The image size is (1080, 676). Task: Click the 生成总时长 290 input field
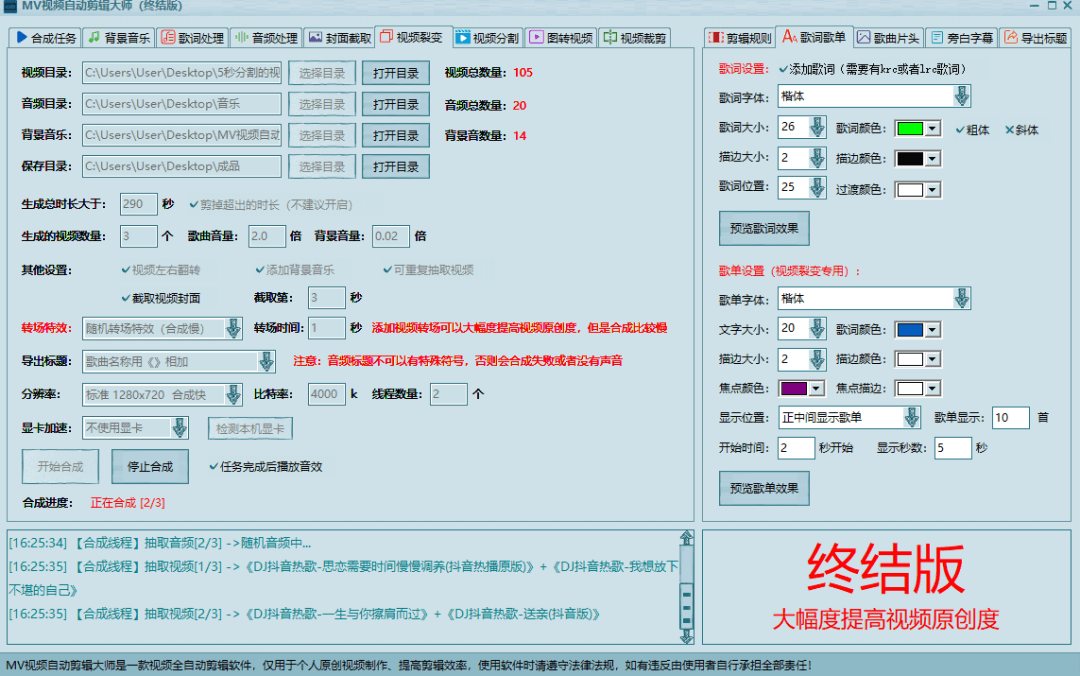[x=138, y=203]
